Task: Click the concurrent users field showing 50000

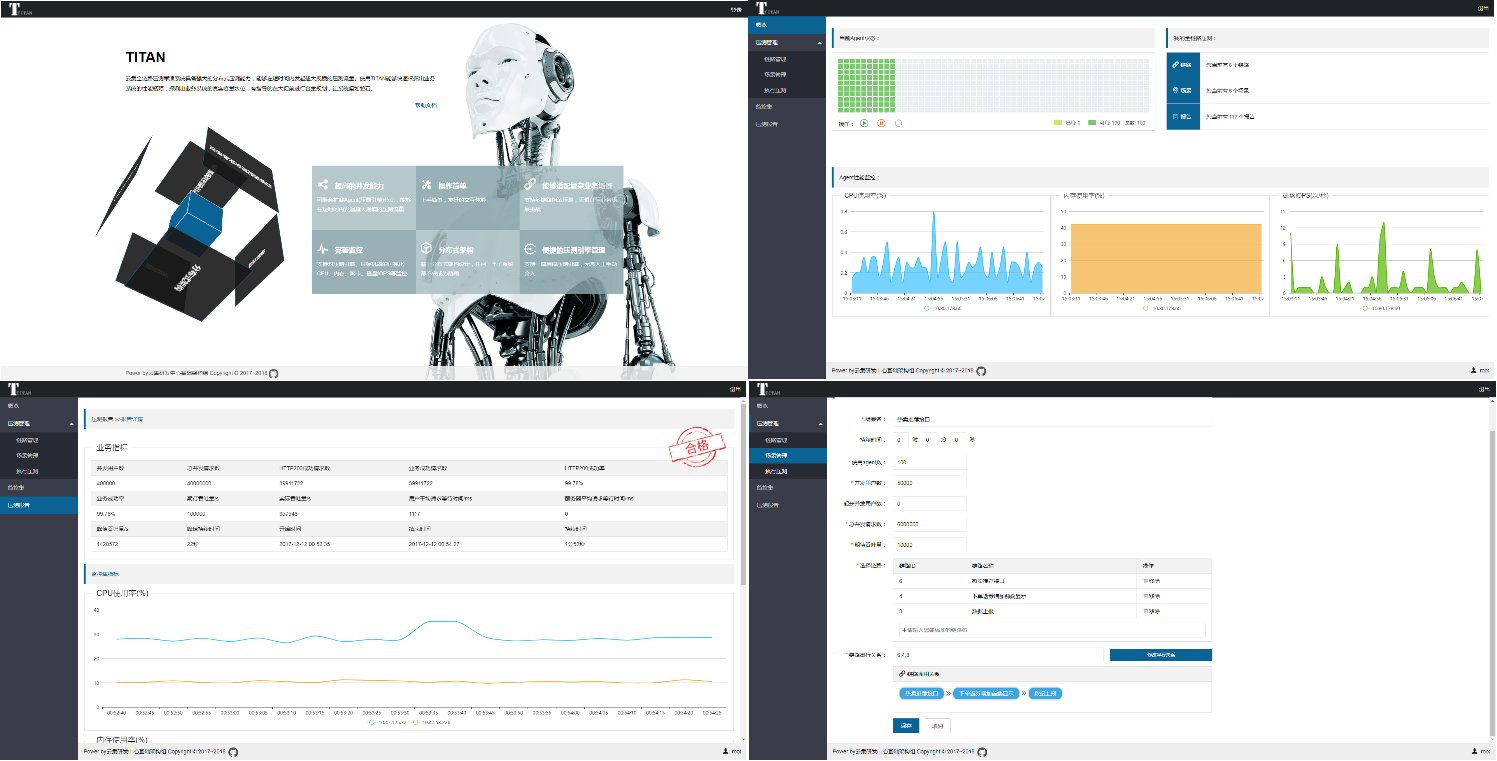Action: (929, 483)
